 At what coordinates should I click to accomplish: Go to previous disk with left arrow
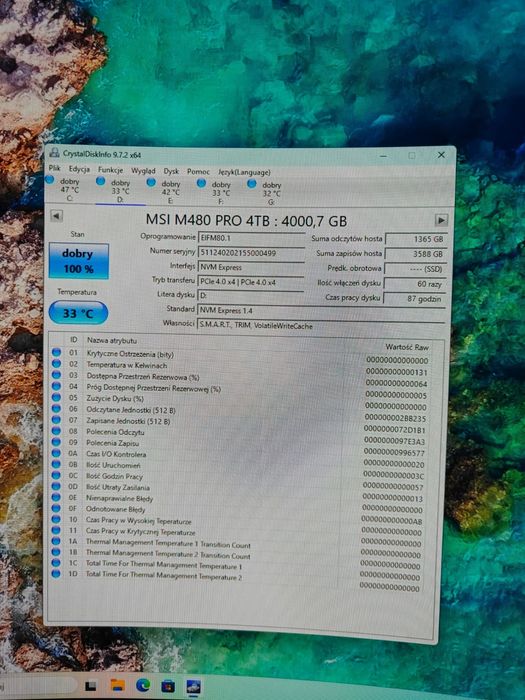pos(56,216)
